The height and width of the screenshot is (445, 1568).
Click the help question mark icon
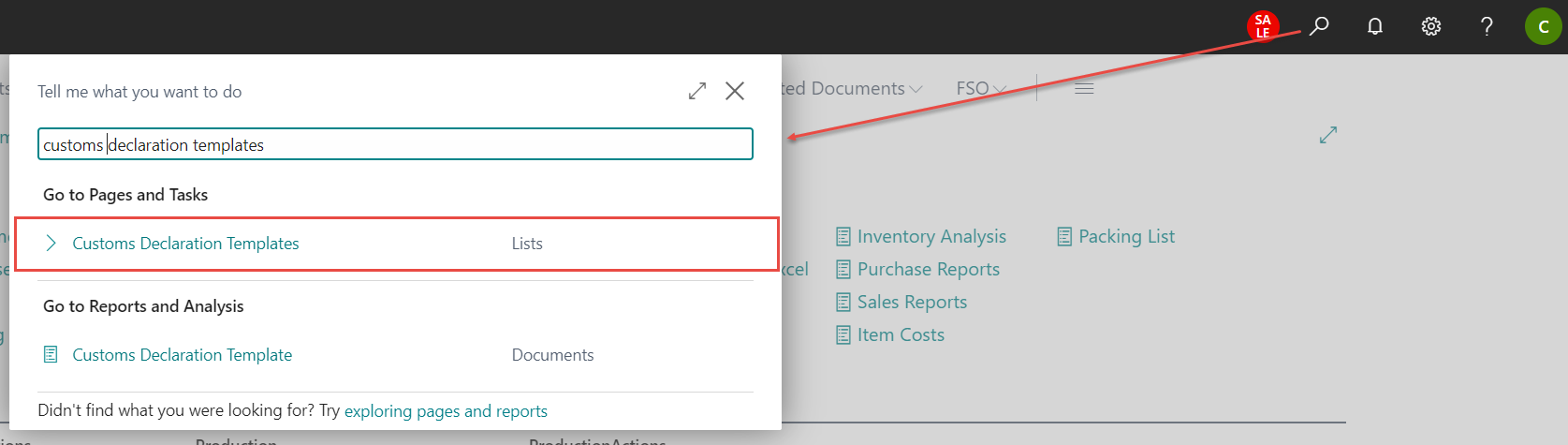1487,26
